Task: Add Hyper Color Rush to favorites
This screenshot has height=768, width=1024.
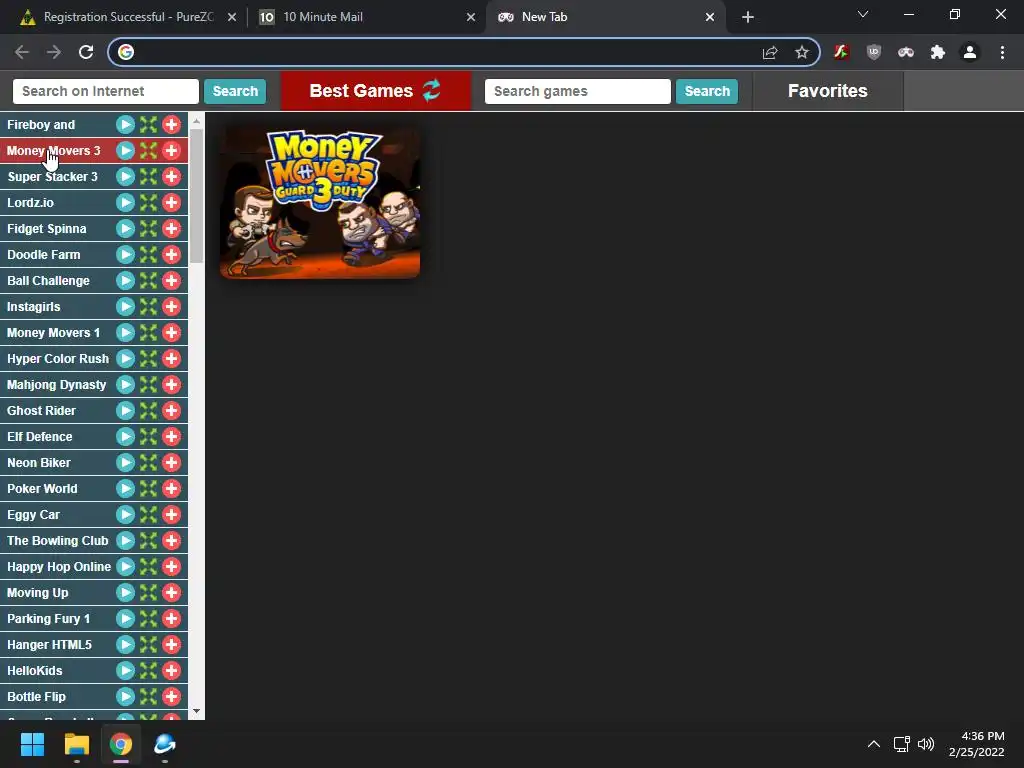Action: [x=171, y=359]
